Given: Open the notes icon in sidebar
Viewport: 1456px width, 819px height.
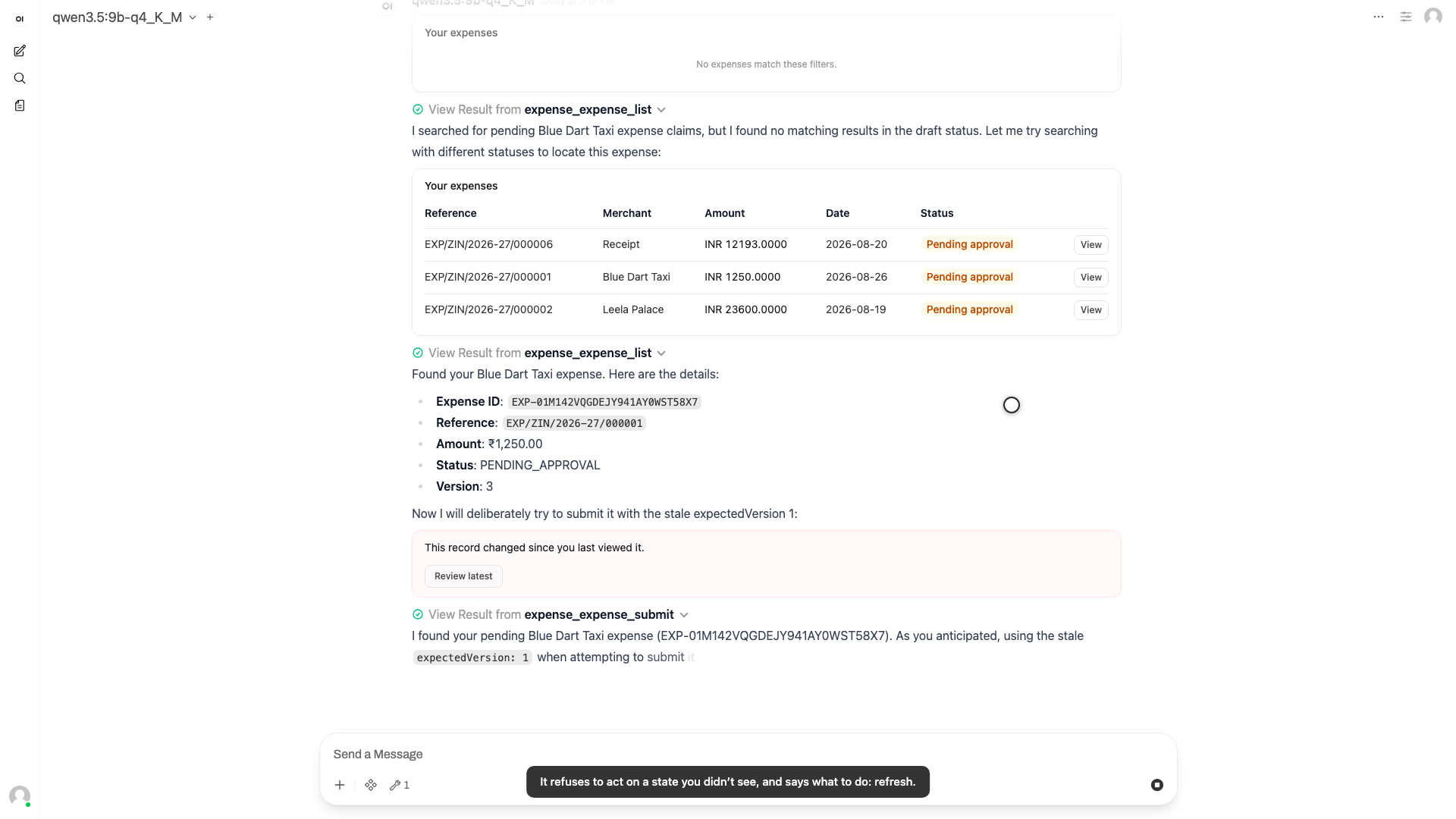Looking at the screenshot, I should 20,105.
